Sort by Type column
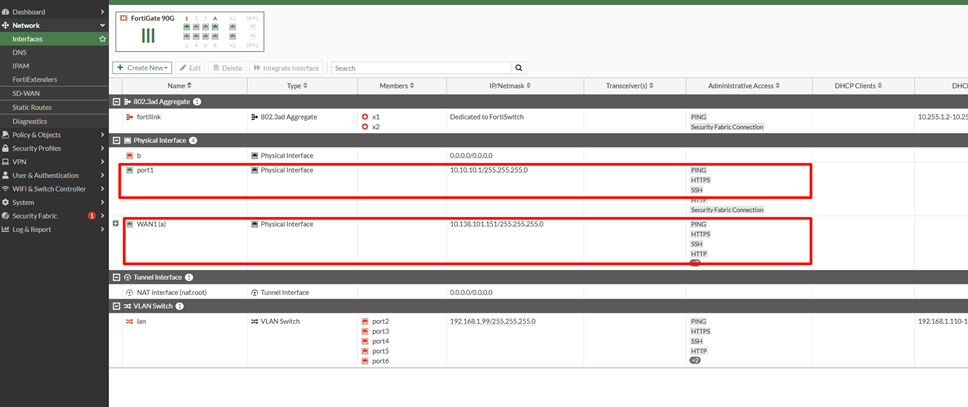This screenshot has width=968, height=407. (298, 86)
